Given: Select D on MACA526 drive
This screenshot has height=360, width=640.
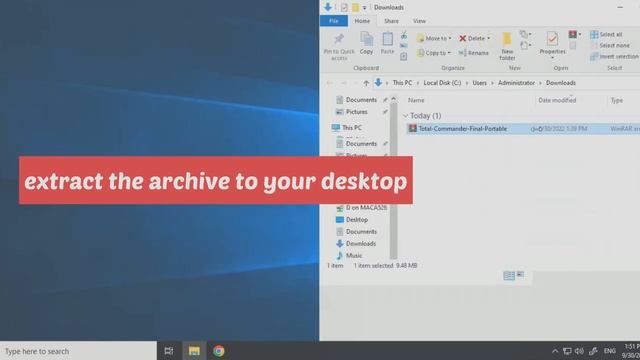Looking at the screenshot, I should (x=361, y=208).
